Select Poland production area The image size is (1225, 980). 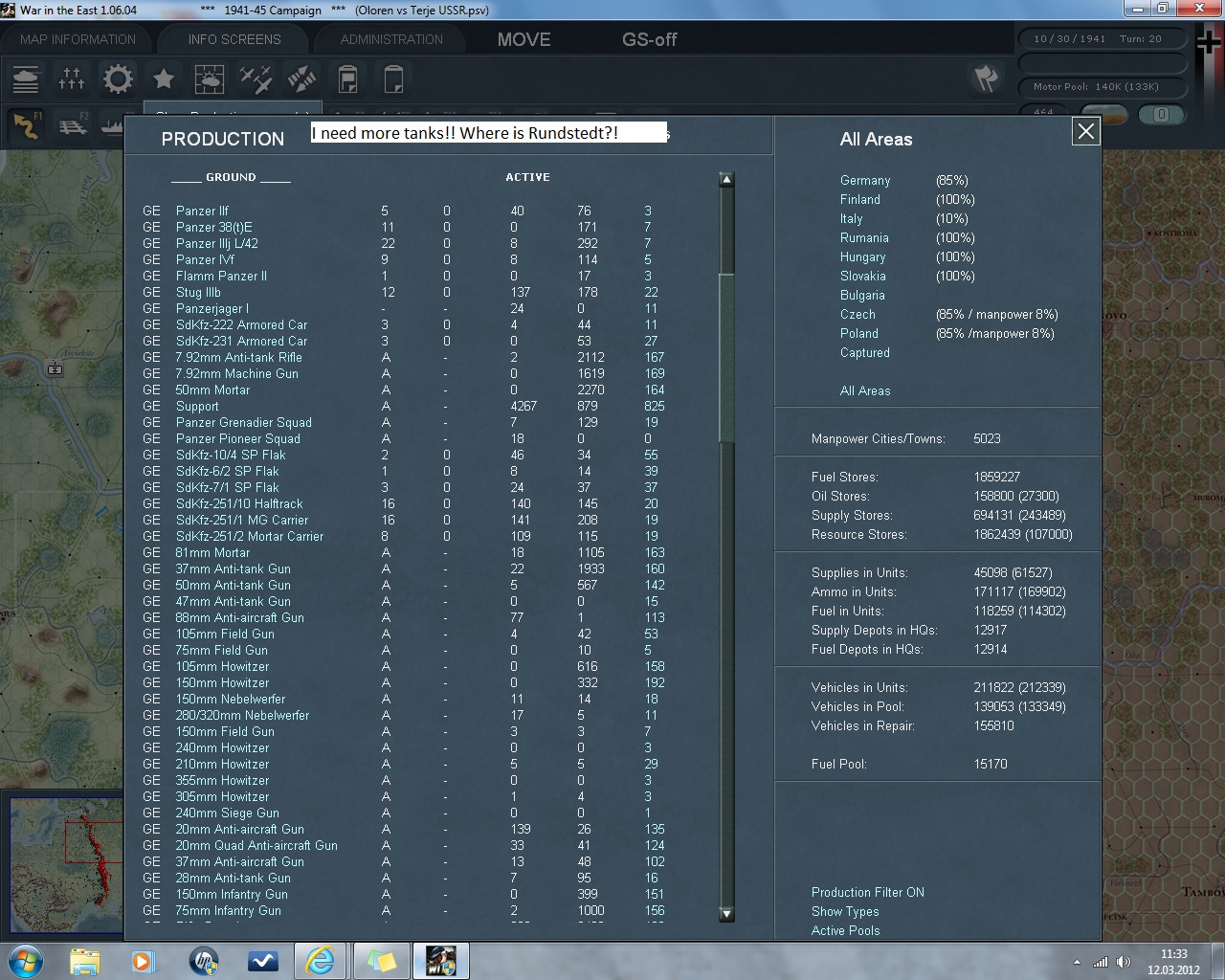[x=859, y=333]
